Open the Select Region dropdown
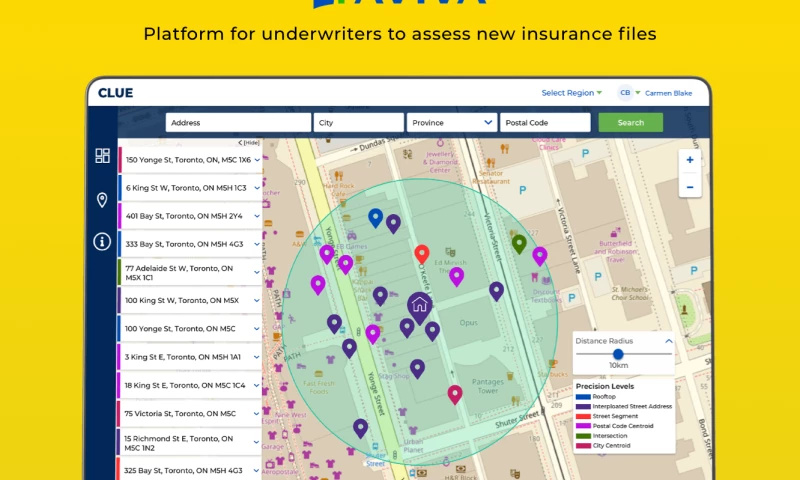Screen dimensions: 800x480 pyautogui.click(x=572, y=93)
